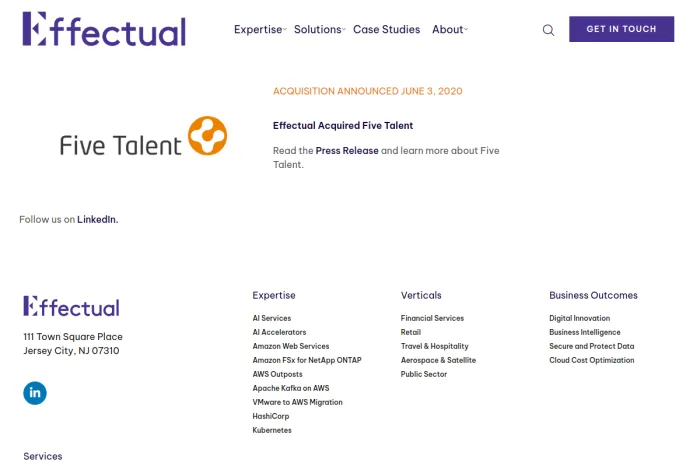Follow the LinkedIn text link

tap(97, 219)
